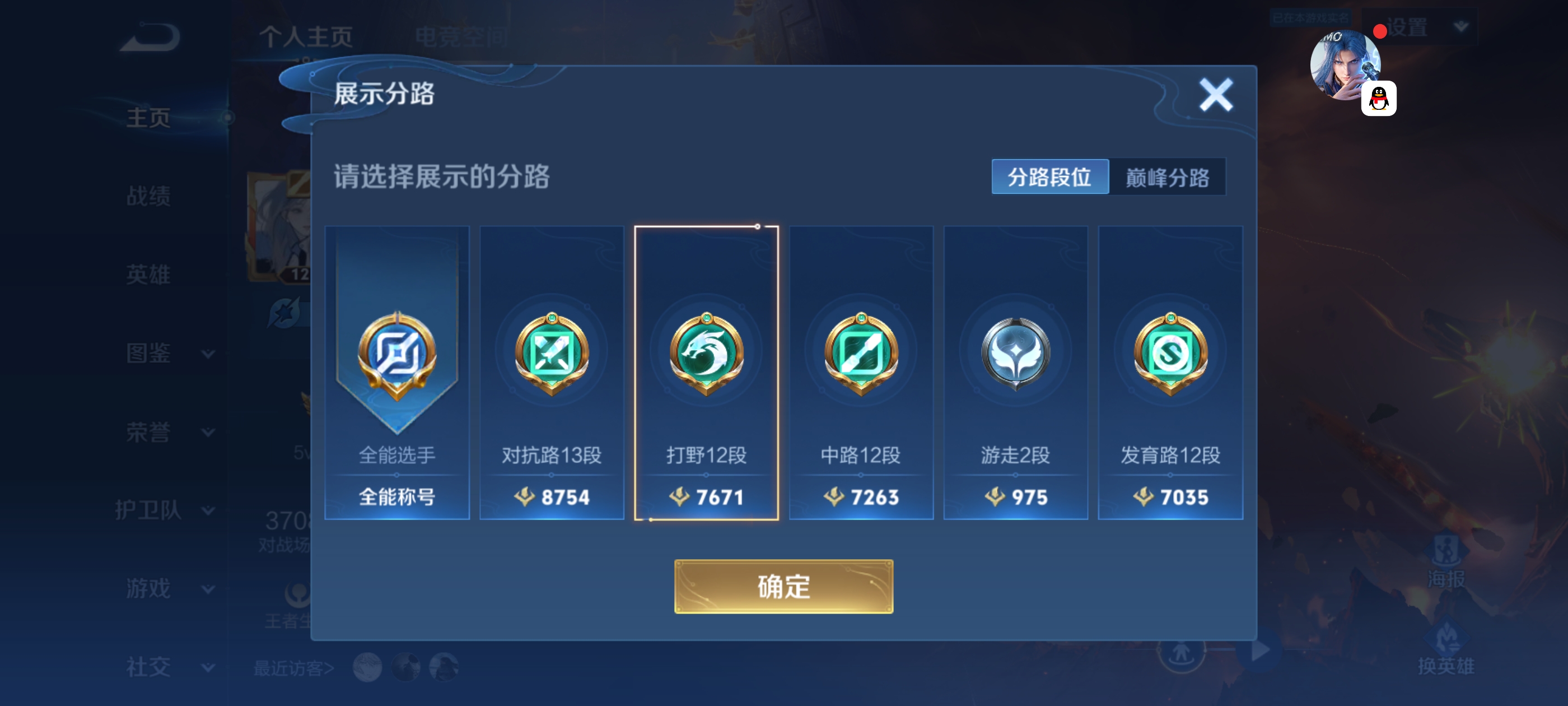Switch to 分路段位 toggle option
Screen dimensions: 1568x706
click(x=1050, y=176)
